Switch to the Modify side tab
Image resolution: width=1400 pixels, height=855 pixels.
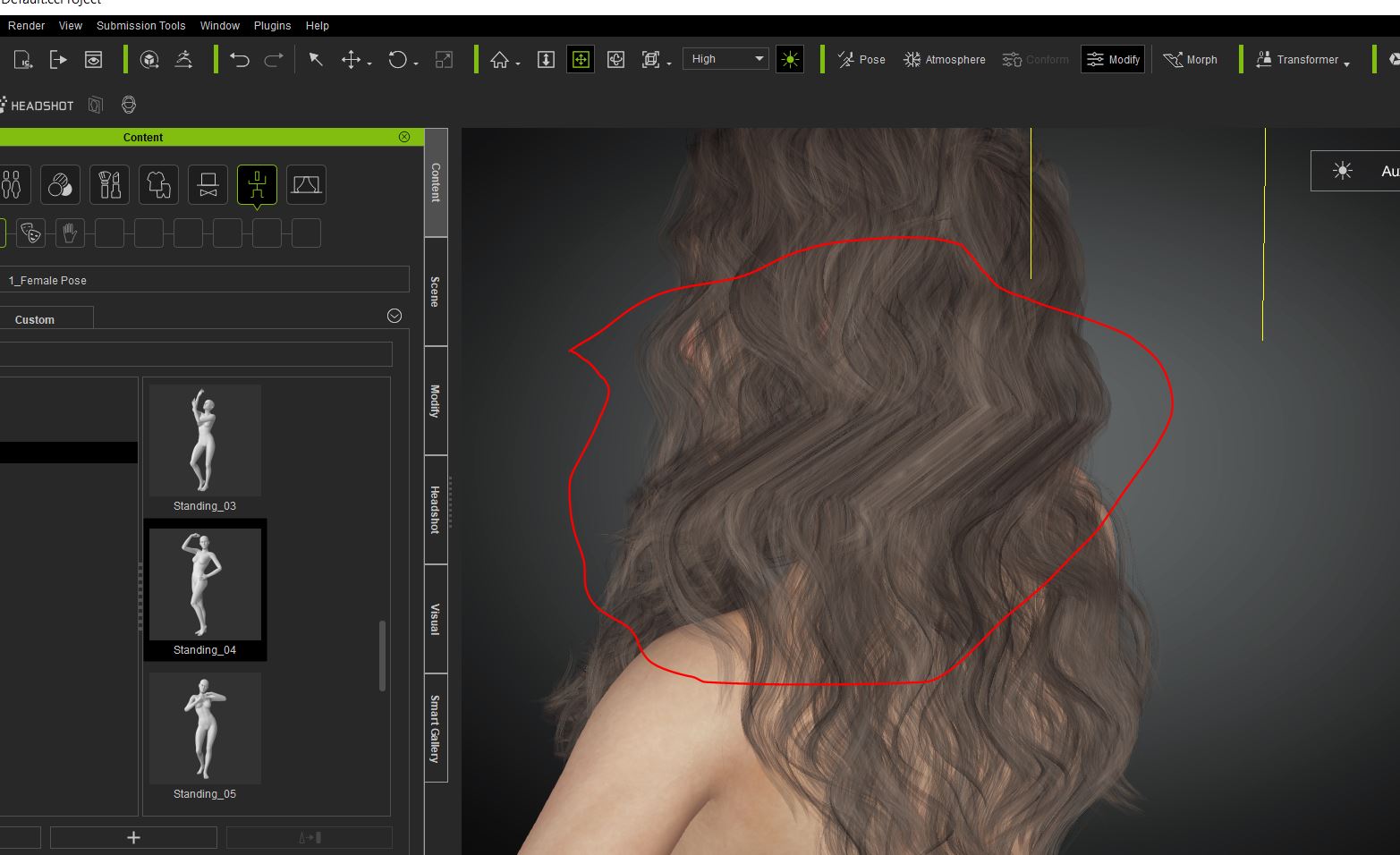(x=436, y=401)
